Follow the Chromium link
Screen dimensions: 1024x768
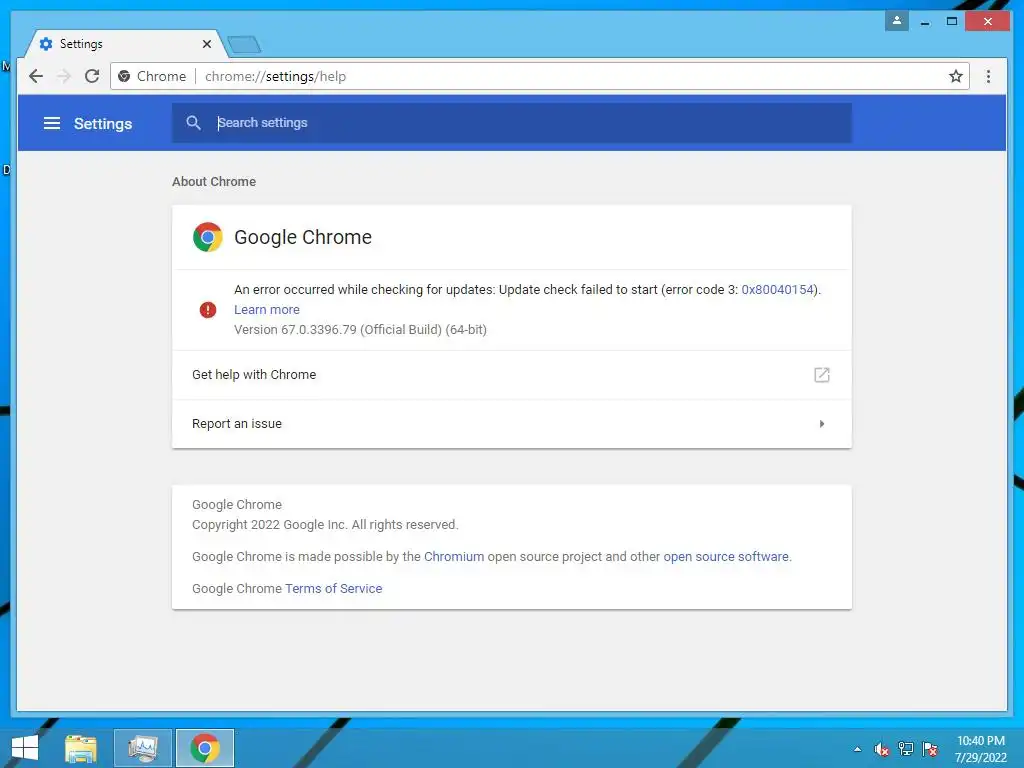coord(454,556)
